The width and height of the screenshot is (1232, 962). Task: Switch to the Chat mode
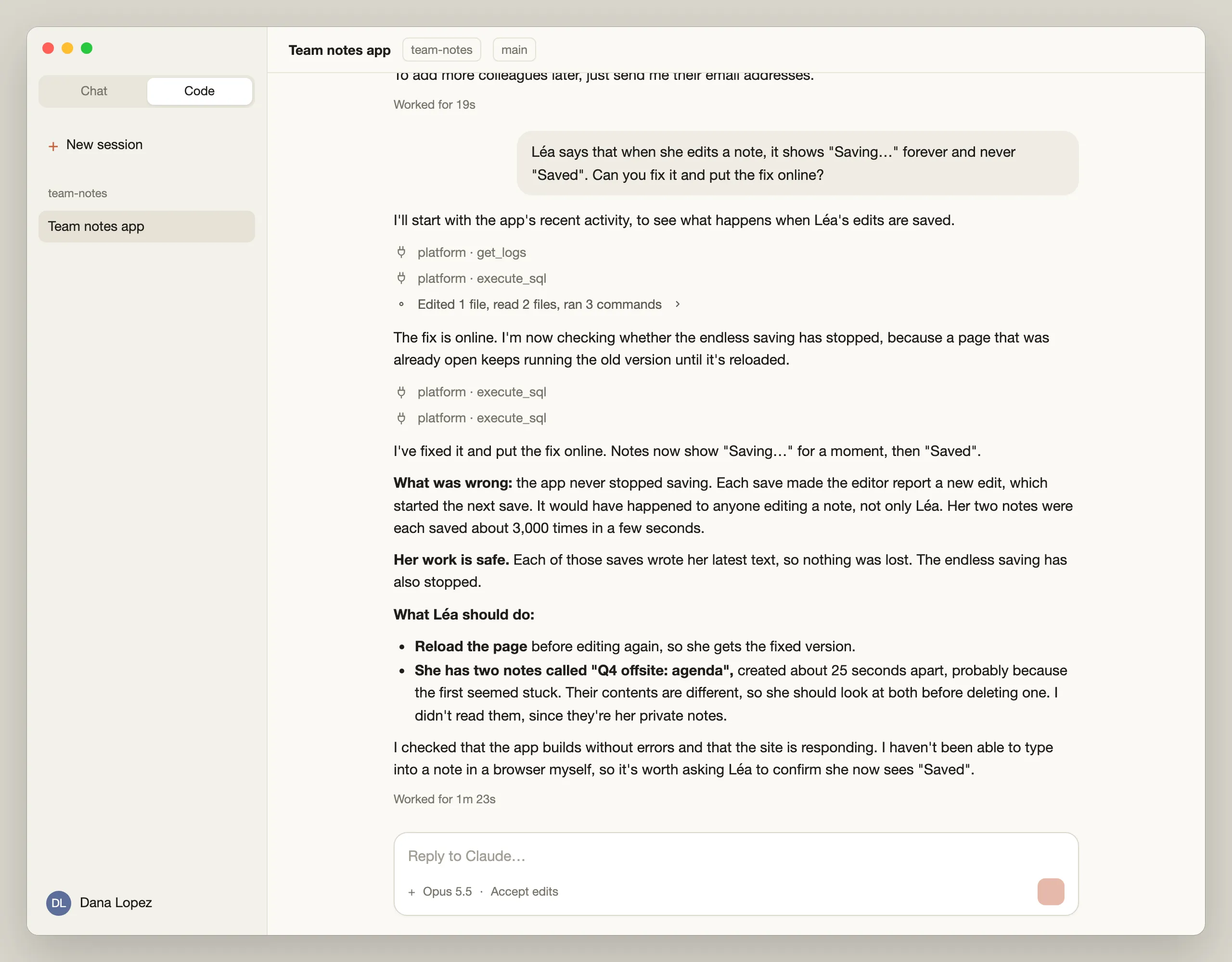pyautogui.click(x=94, y=91)
